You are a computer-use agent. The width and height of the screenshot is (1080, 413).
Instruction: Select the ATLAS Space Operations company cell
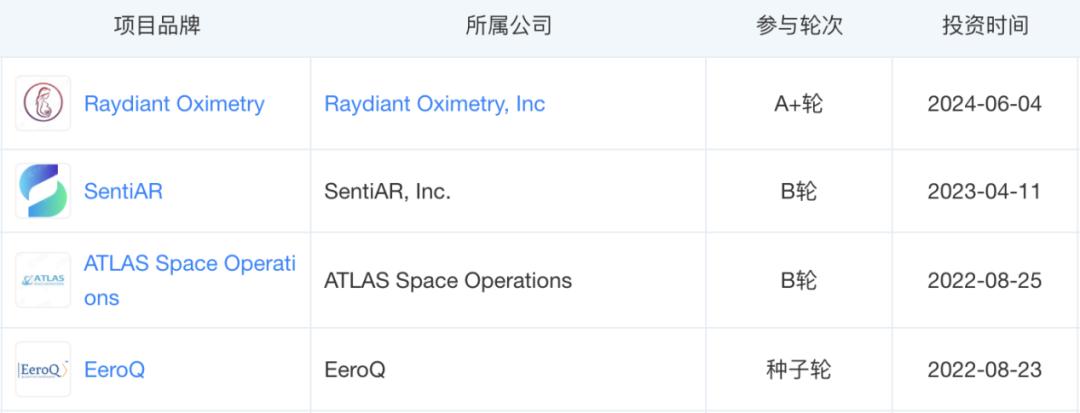tap(447, 281)
